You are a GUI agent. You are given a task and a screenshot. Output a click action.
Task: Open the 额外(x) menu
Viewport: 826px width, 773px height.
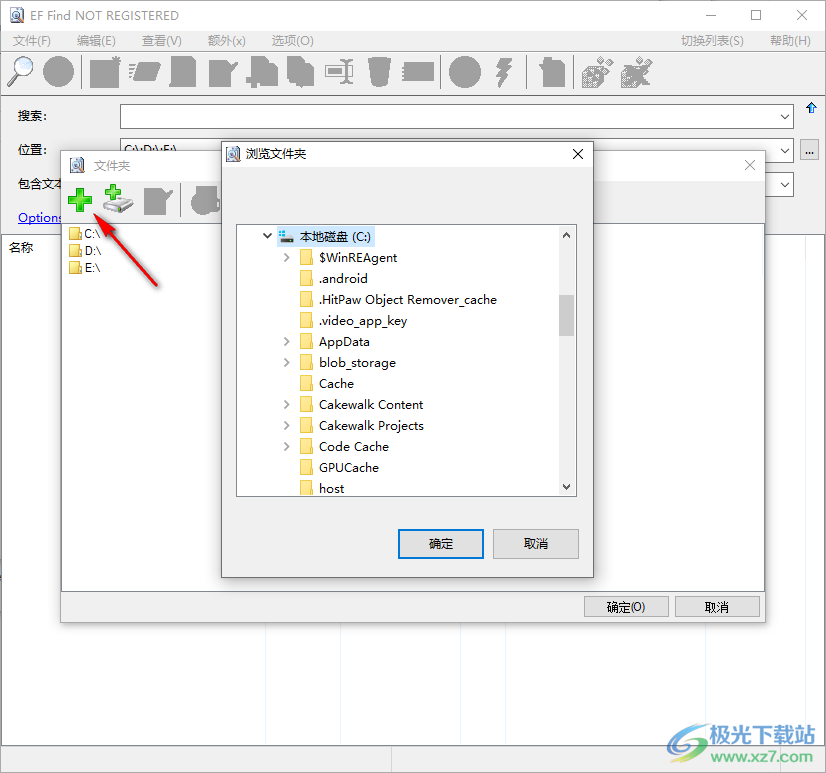[x=227, y=41]
